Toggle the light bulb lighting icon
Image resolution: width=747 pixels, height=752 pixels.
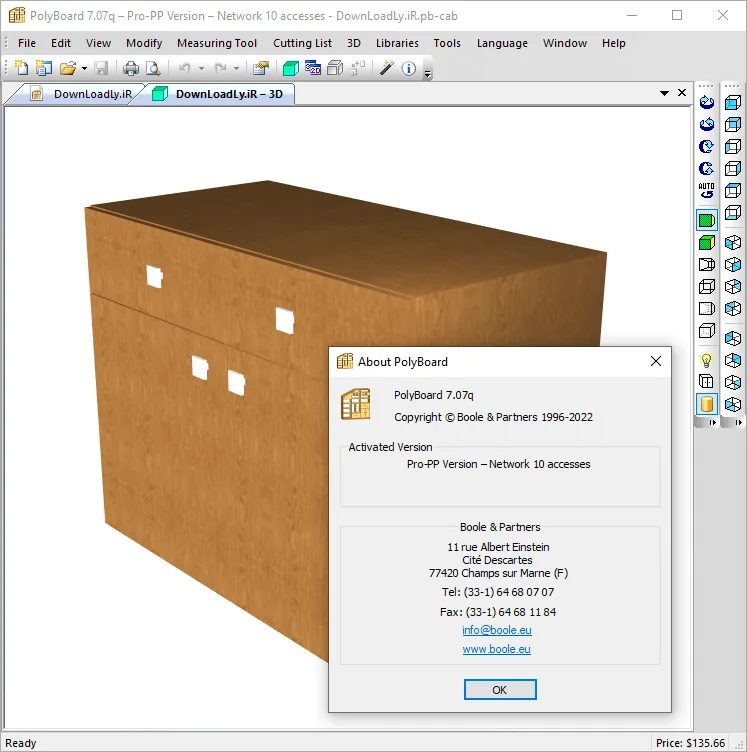(706, 360)
